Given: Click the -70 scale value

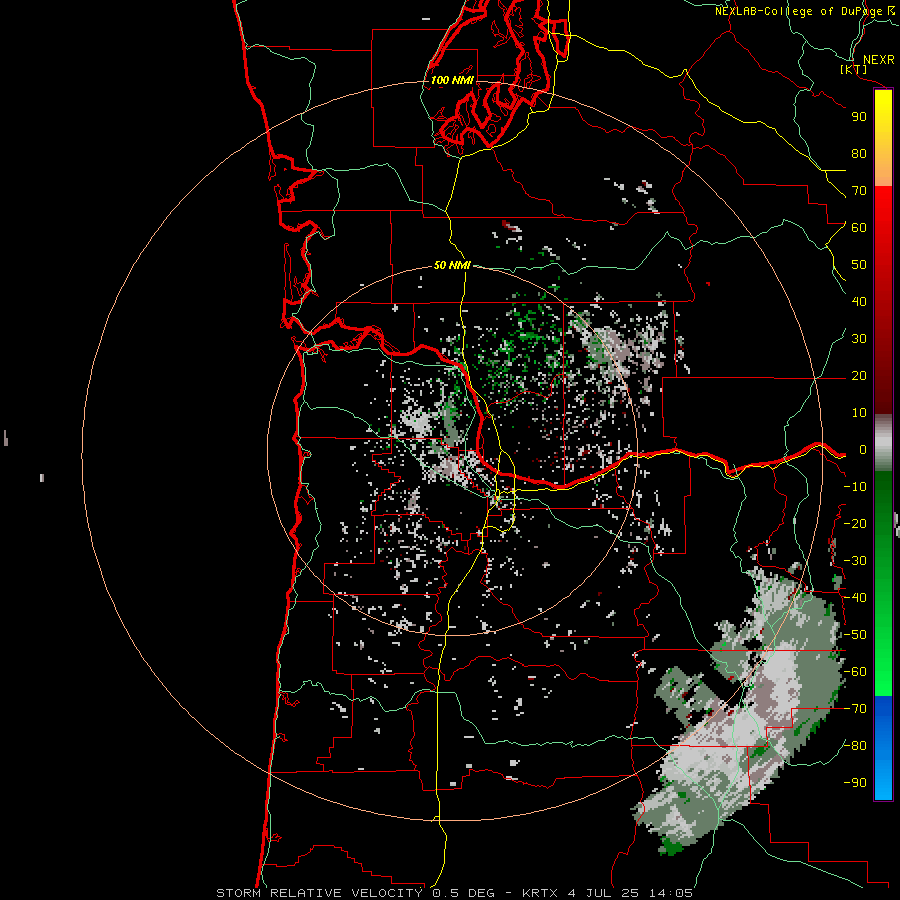Looking at the screenshot, I should coord(855,709).
